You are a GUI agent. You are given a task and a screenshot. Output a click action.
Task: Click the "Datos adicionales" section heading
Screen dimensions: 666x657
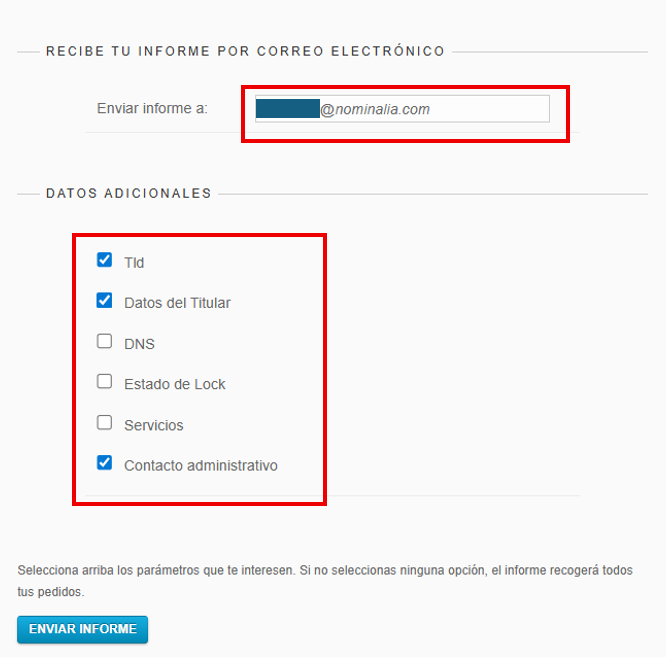129,193
